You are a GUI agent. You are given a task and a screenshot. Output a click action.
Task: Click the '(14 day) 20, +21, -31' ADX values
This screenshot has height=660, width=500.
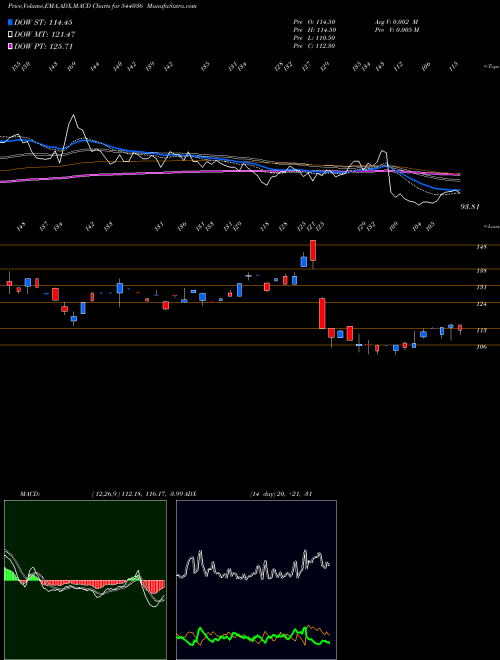[281, 494]
